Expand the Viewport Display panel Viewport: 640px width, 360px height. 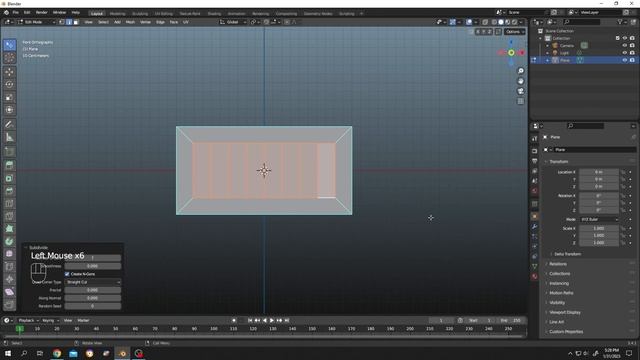click(x=564, y=312)
